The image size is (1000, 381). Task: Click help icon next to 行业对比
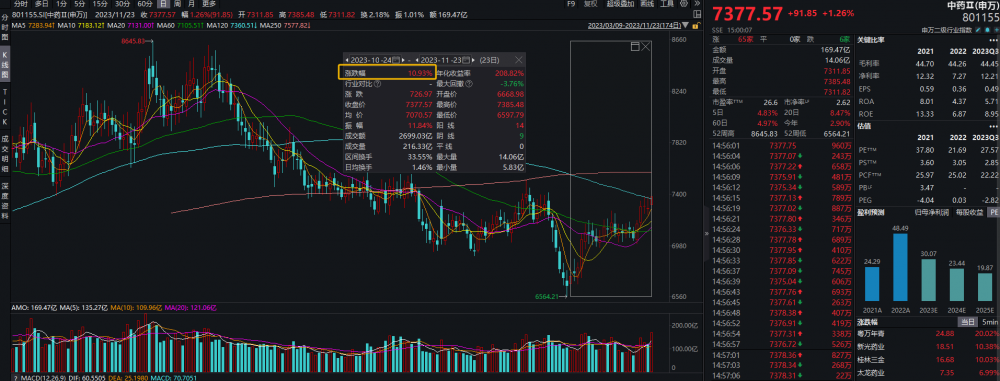(378, 83)
